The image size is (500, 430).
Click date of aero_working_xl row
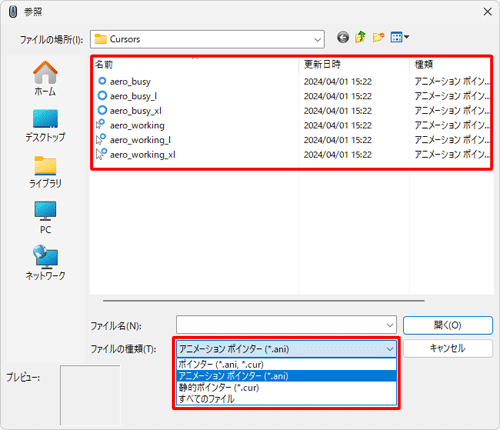coord(338,155)
